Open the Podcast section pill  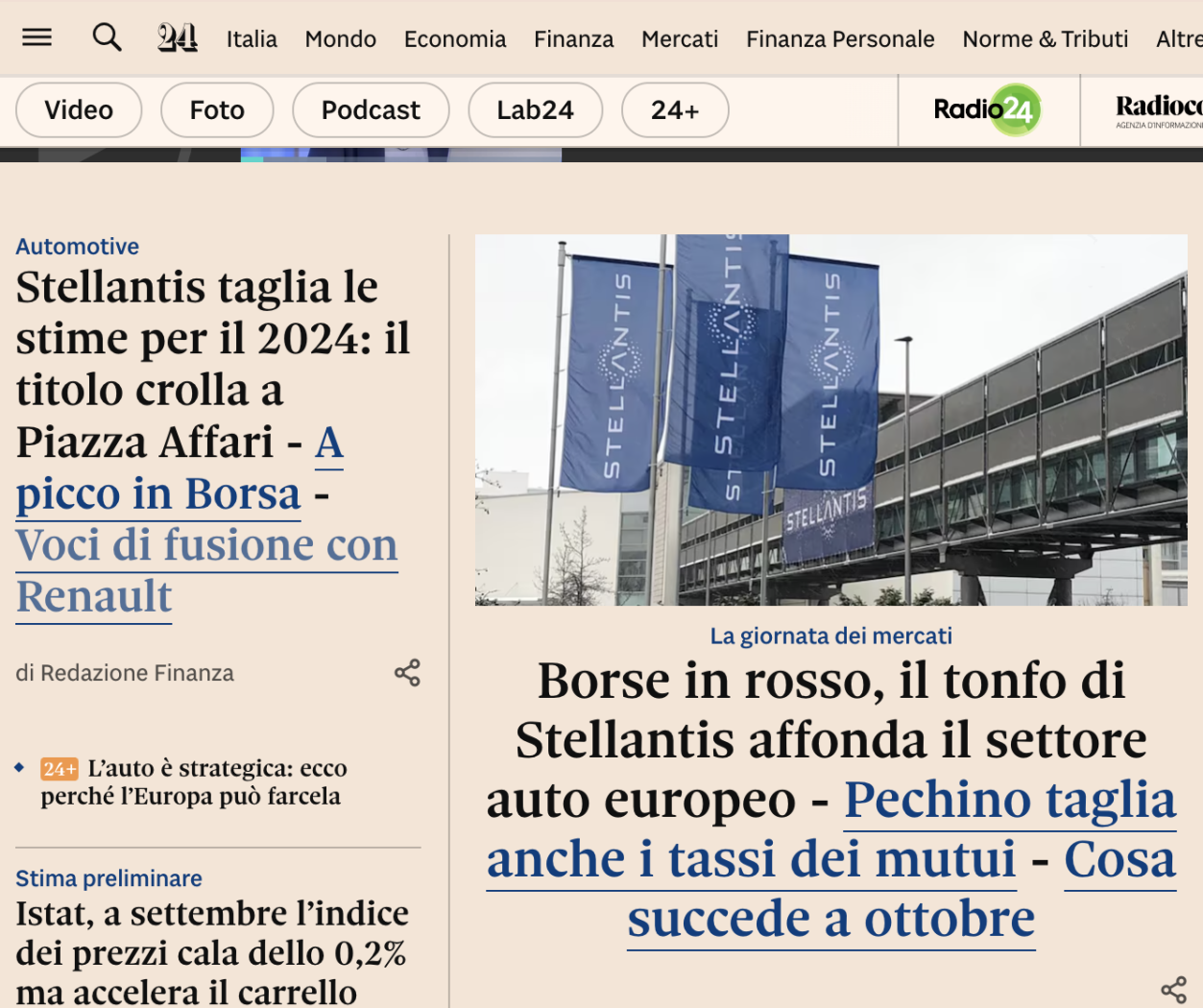coord(371,109)
